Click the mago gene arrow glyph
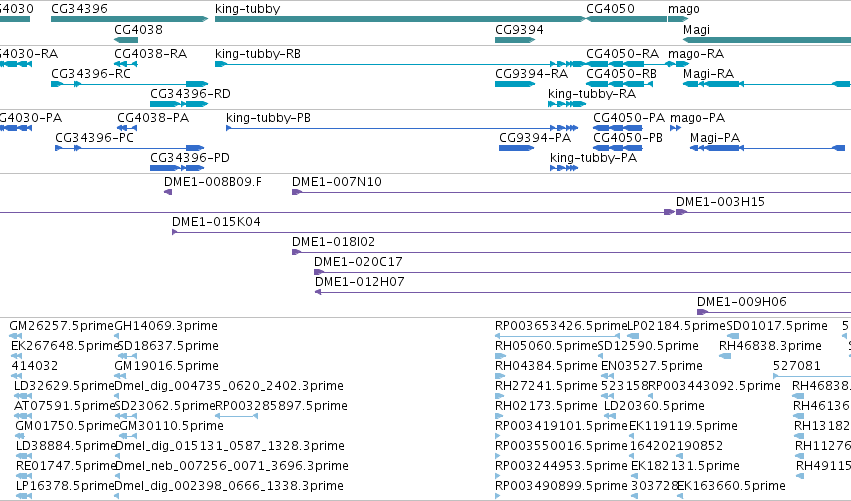This screenshot has height=501, width=851. click(x=678, y=19)
